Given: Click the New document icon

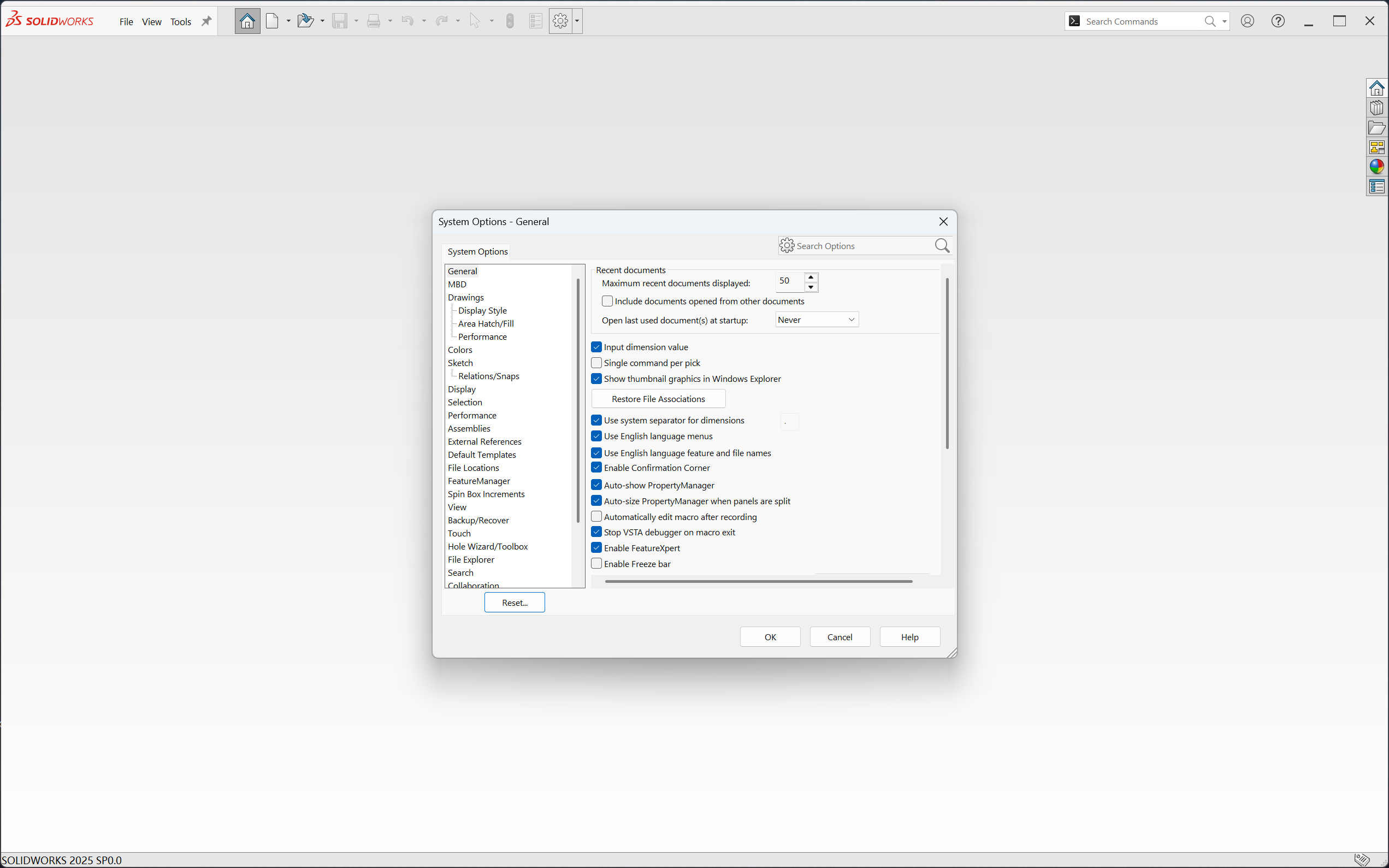Looking at the screenshot, I should pyautogui.click(x=273, y=21).
